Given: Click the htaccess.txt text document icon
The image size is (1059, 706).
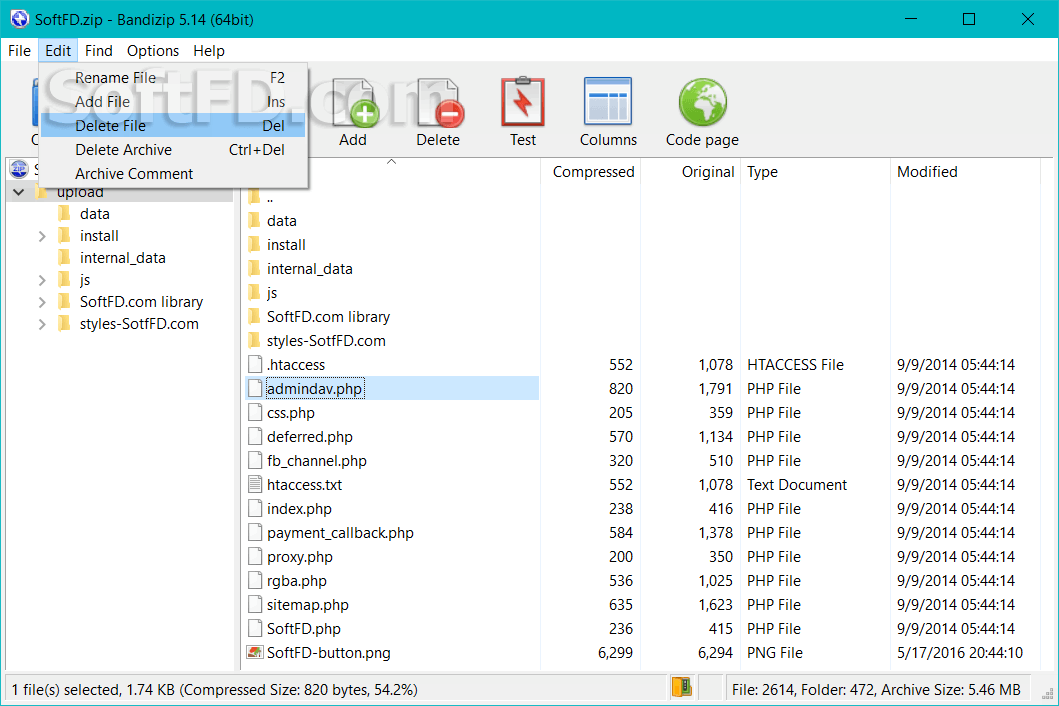Looking at the screenshot, I should tap(255, 484).
